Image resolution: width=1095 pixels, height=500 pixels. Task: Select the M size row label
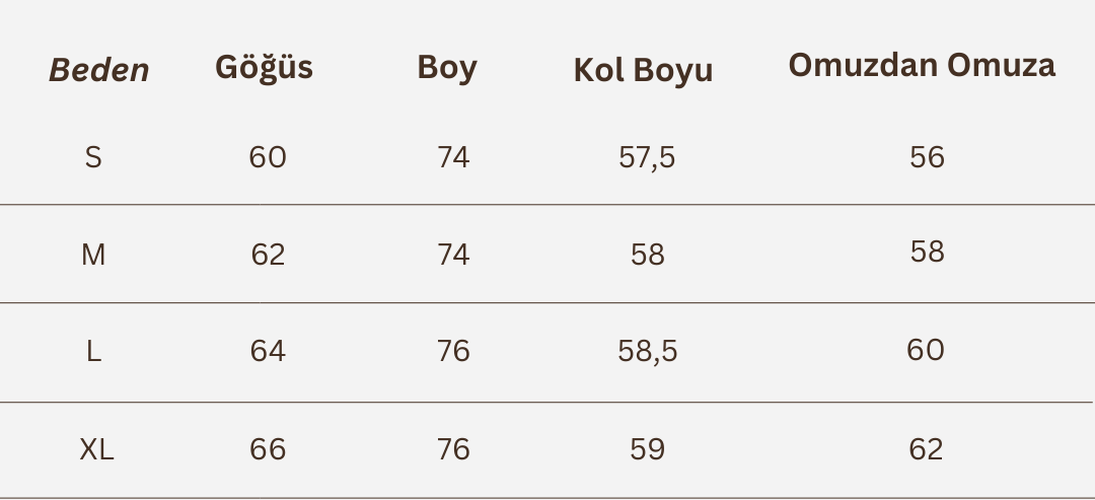point(93,255)
